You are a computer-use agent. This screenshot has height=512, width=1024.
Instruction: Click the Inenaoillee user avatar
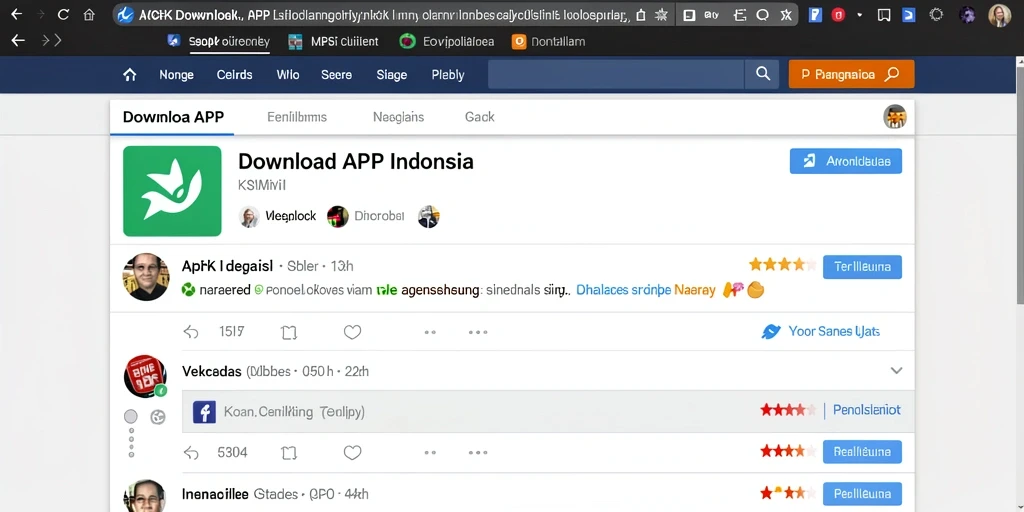[x=144, y=496]
